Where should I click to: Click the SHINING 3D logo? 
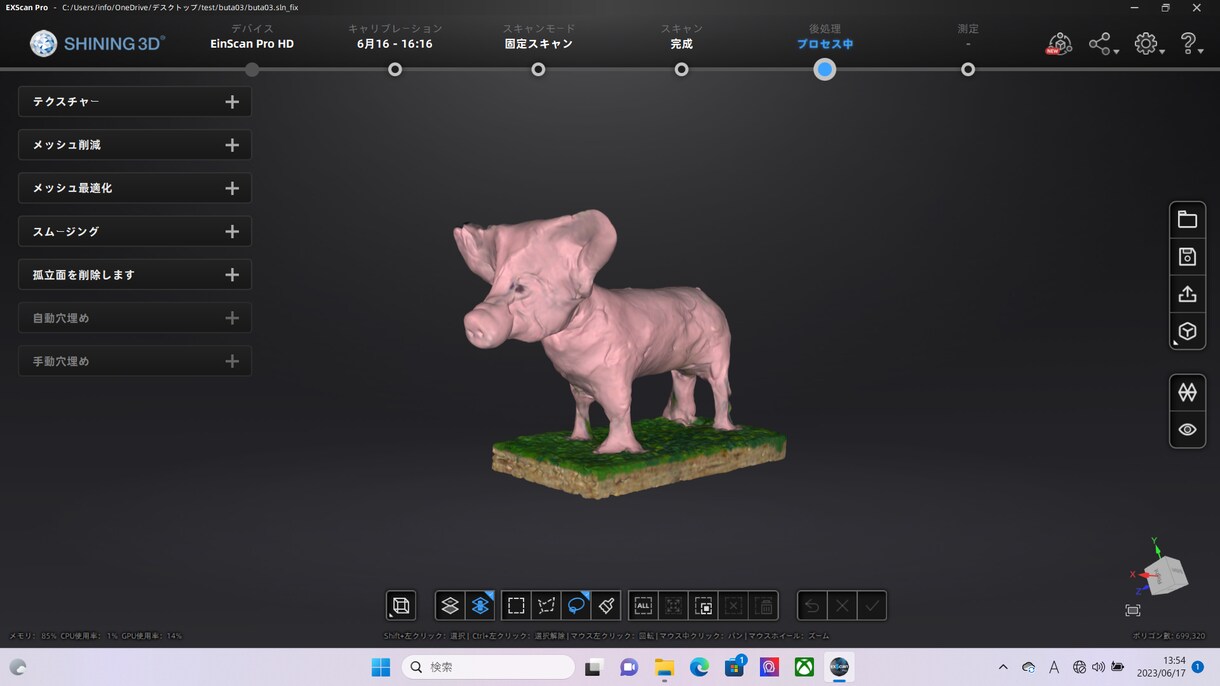point(98,43)
